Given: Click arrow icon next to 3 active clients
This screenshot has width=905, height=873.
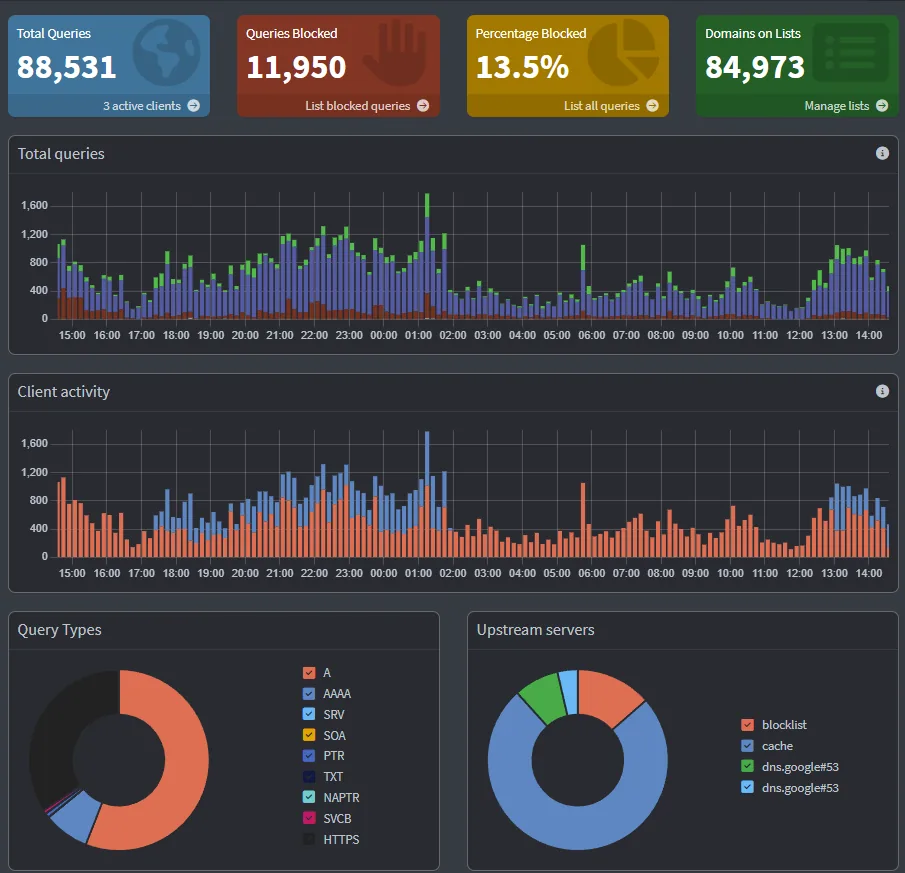Looking at the screenshot, I should [x=194, y=106].
